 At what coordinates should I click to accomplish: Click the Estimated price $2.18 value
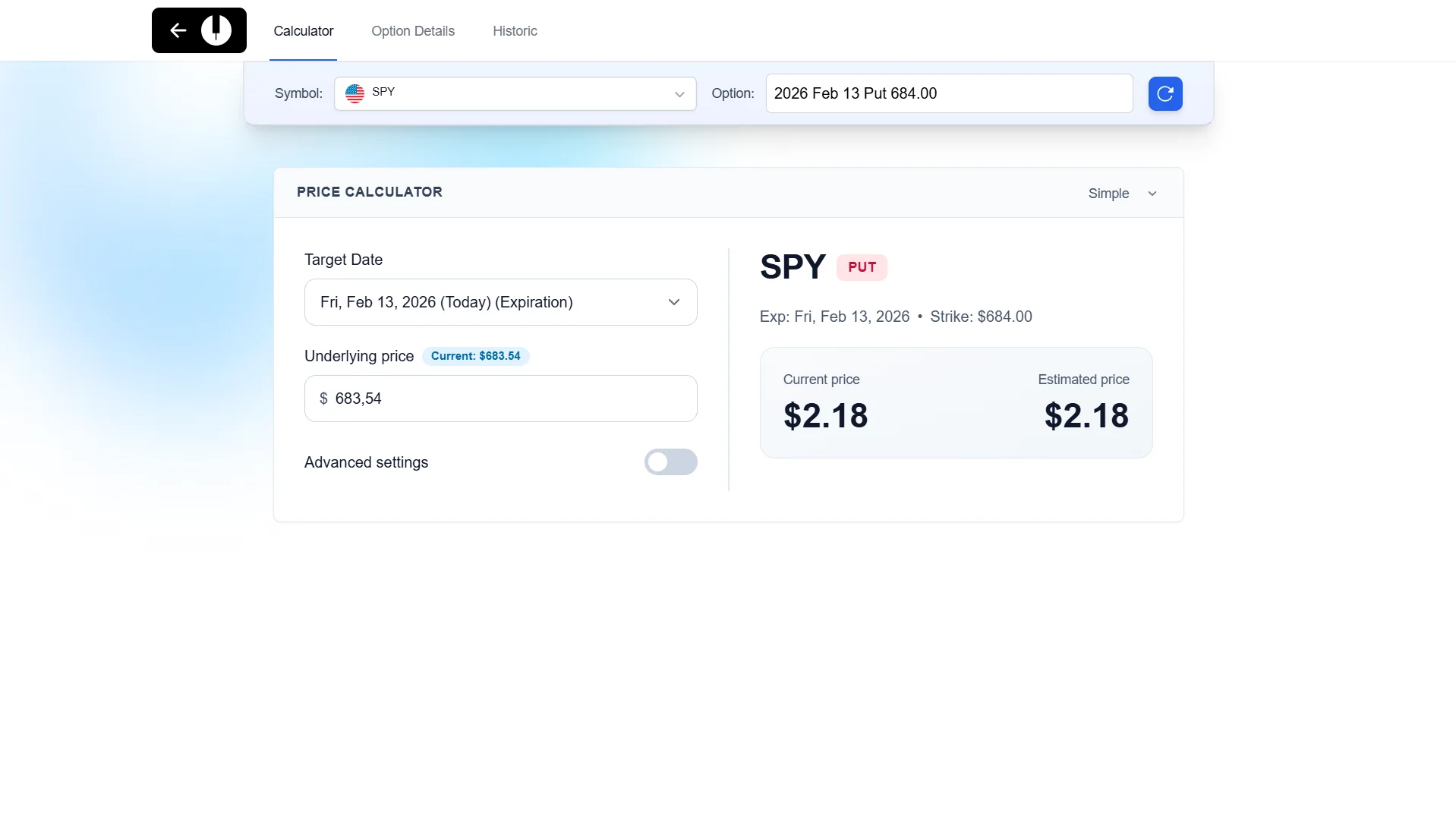(x=1086, y=416)
